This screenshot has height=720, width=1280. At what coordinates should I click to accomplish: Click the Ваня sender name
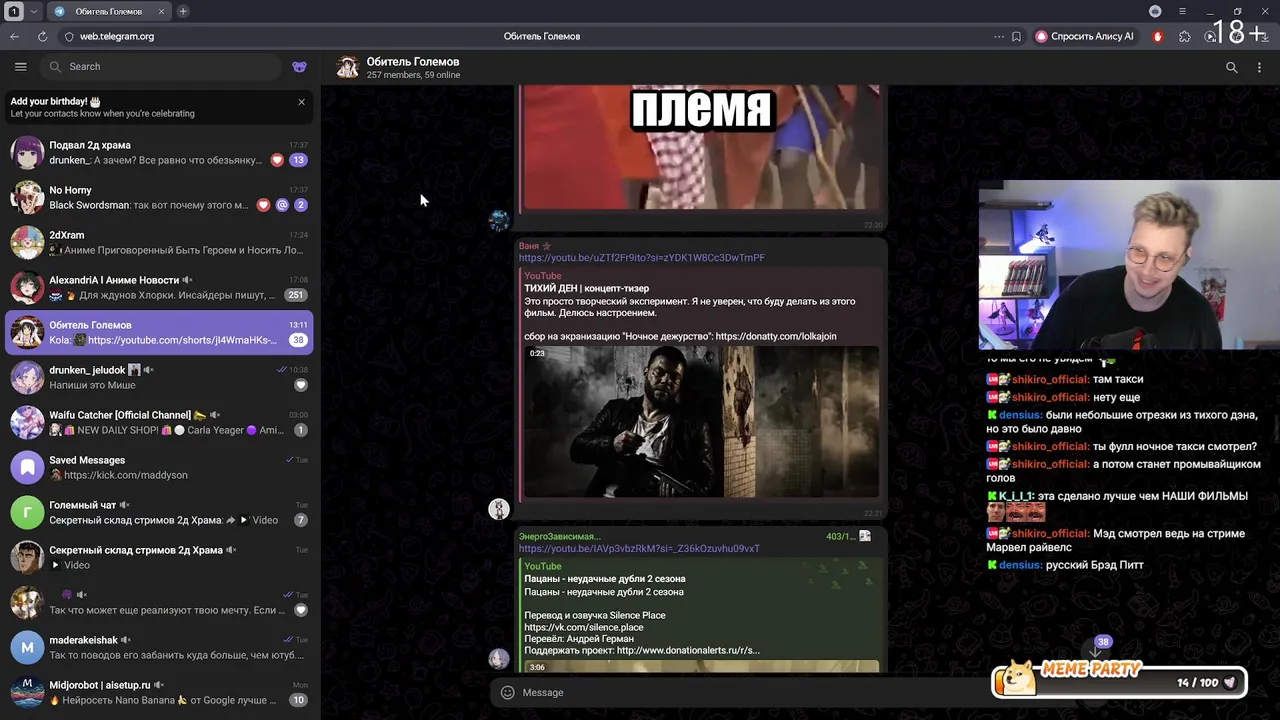click(528, 246)
